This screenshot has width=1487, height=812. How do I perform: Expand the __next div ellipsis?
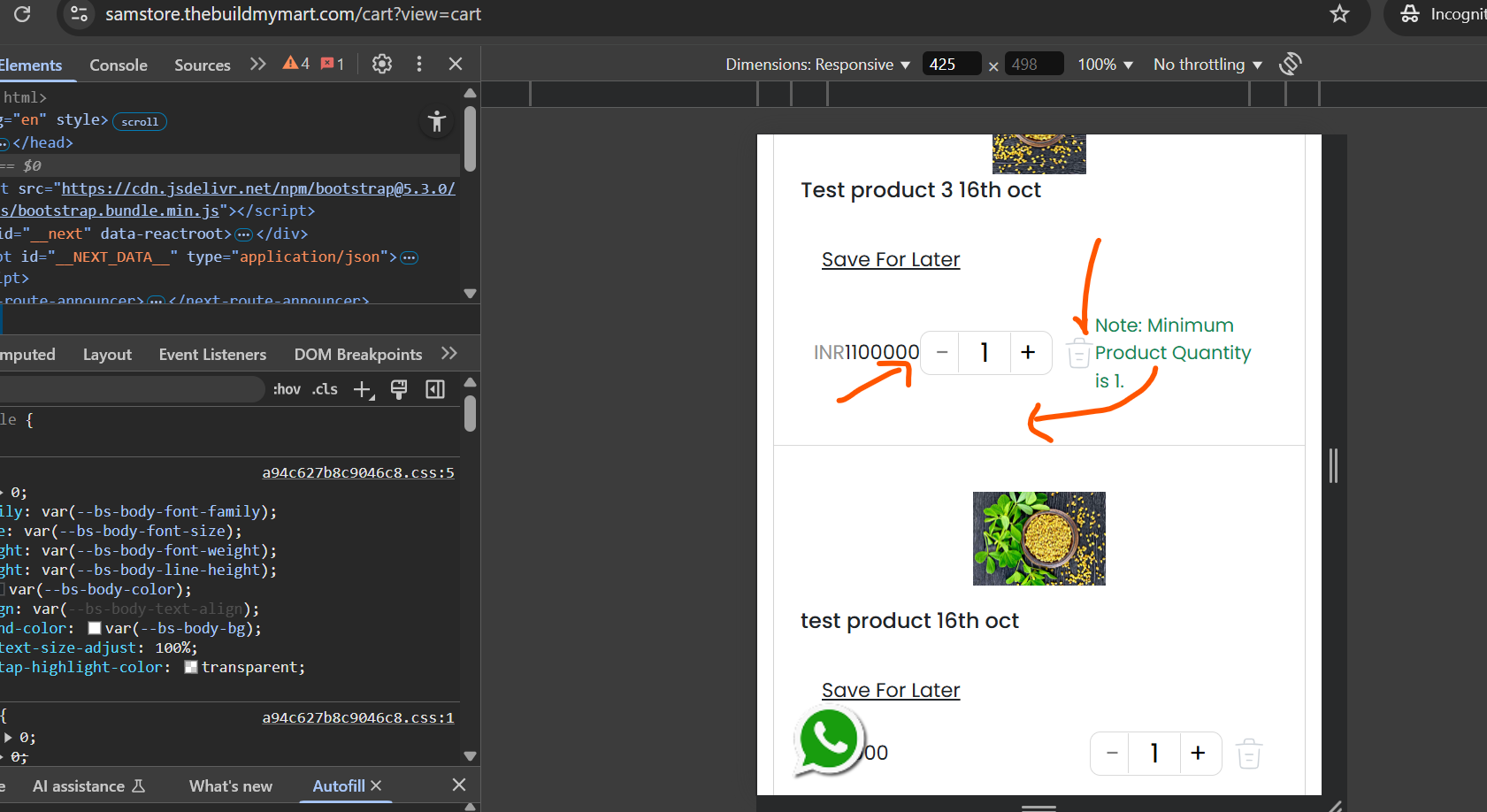click(244, 234)
